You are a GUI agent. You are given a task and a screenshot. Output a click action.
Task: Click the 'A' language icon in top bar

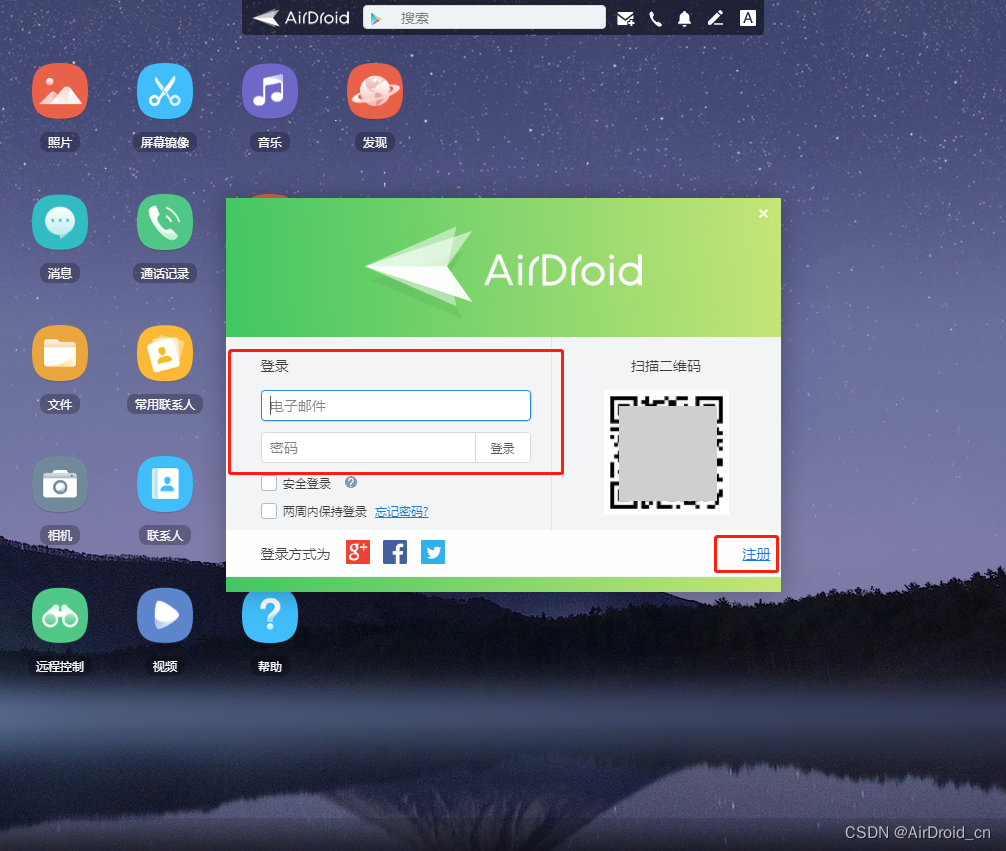[747, 18]
